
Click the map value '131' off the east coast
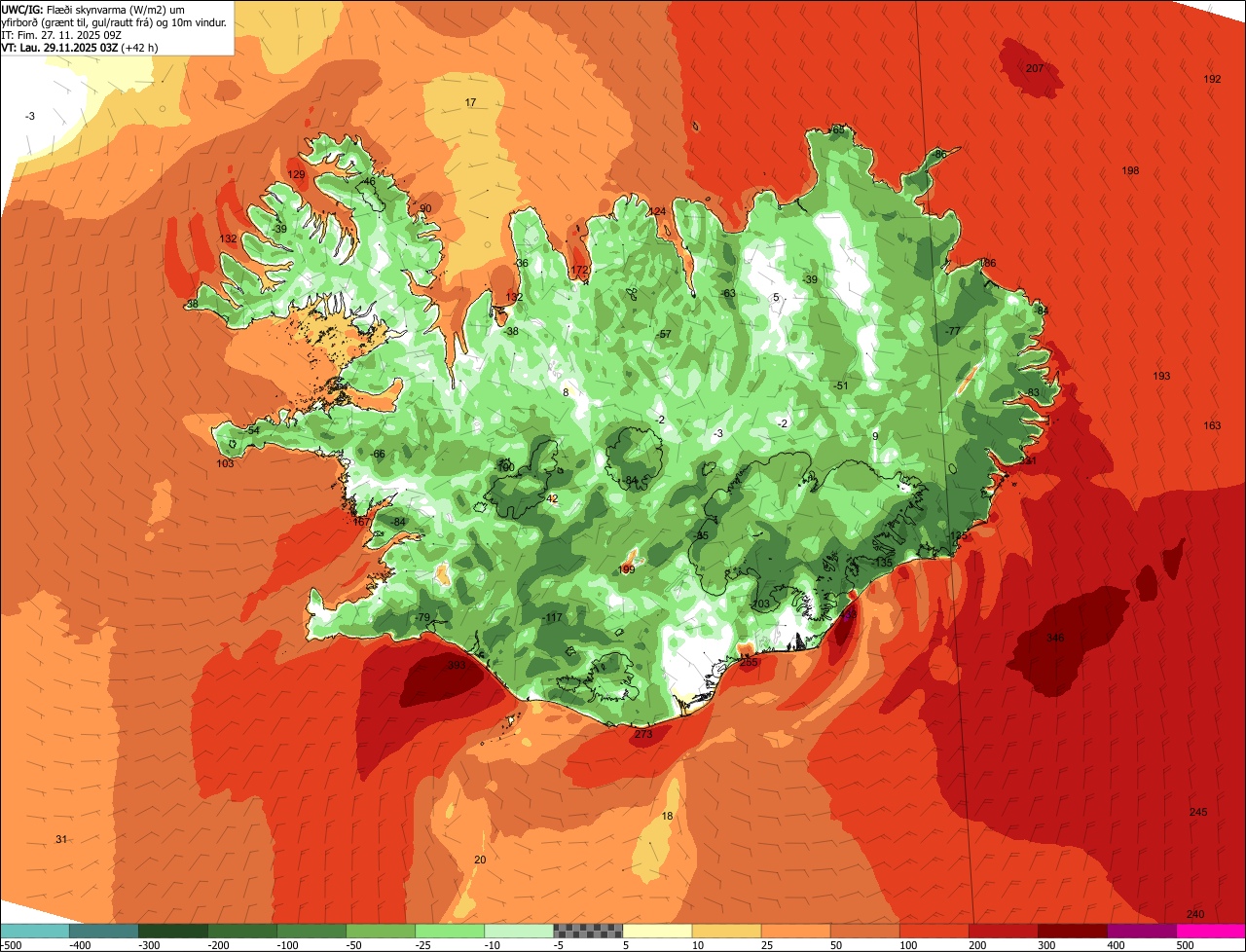coord(1028,460)
